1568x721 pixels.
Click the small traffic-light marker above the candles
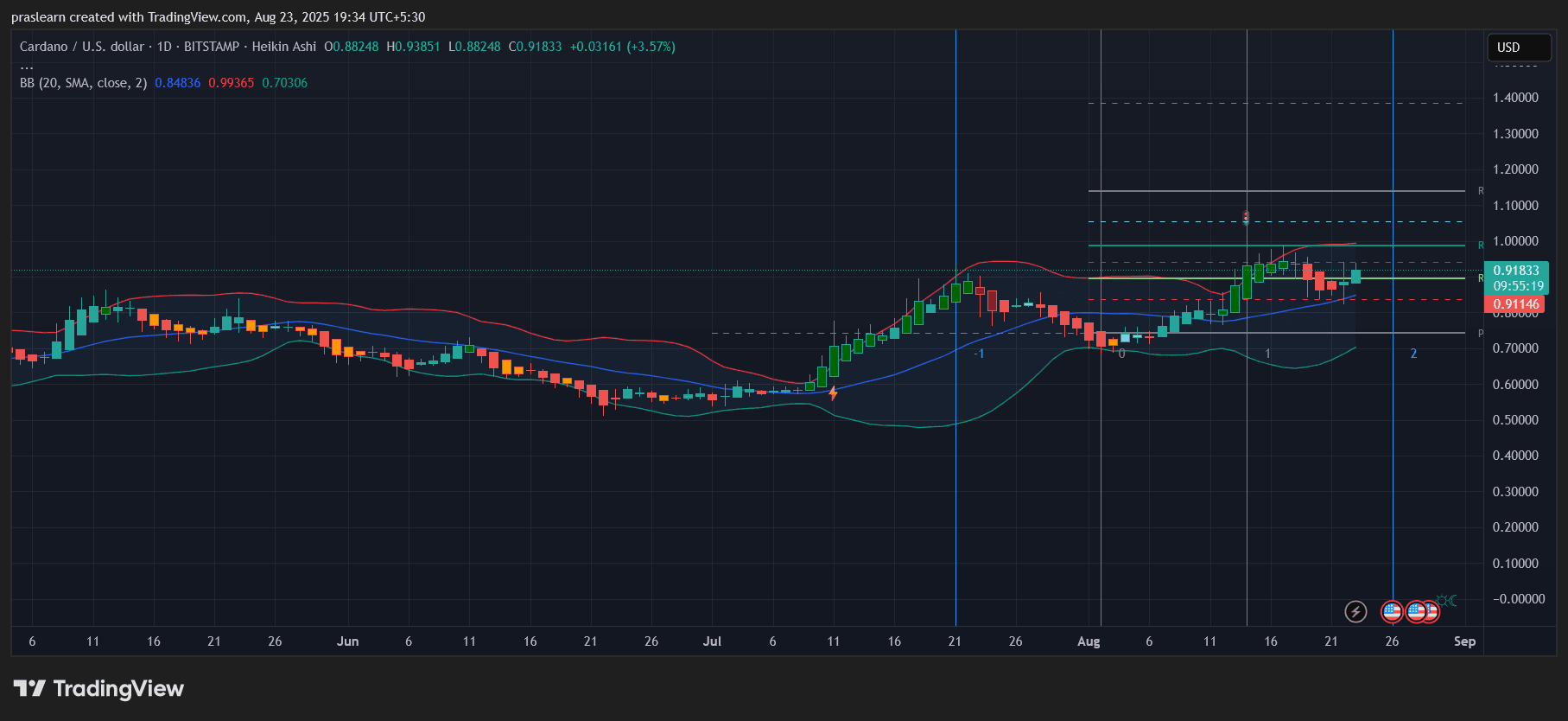coord(1246,217)
